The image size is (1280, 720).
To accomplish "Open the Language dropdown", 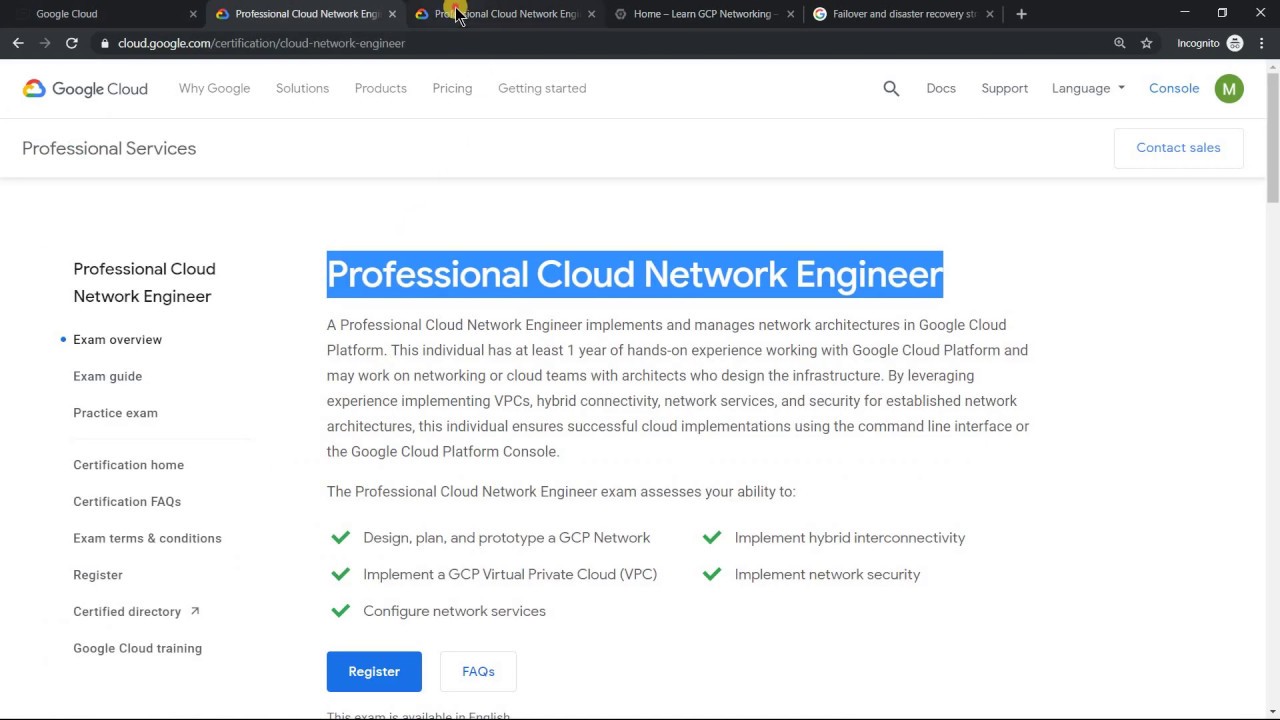I will 1088,88.
